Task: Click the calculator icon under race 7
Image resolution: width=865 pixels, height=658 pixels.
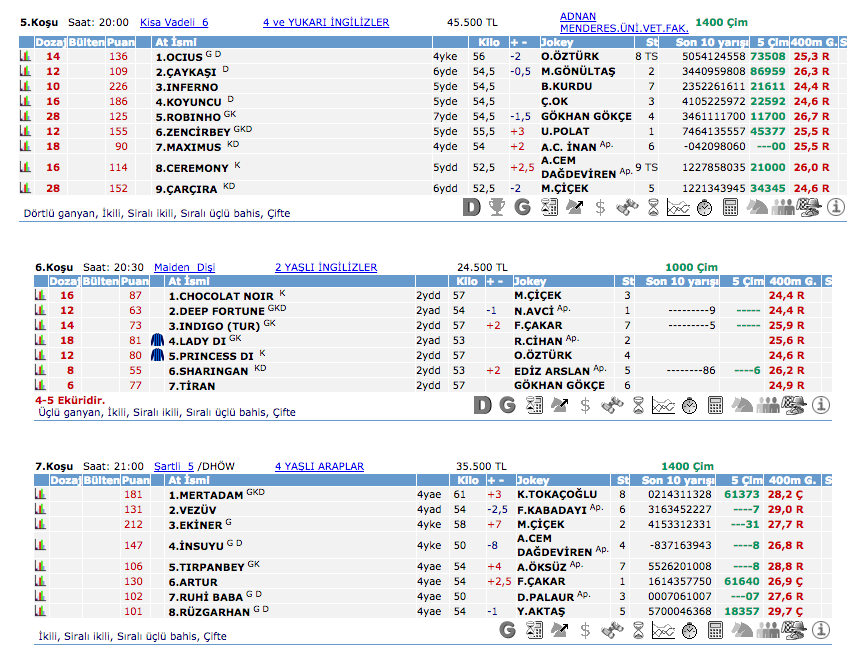Action: pyautogui.click(x=716, y=629)
